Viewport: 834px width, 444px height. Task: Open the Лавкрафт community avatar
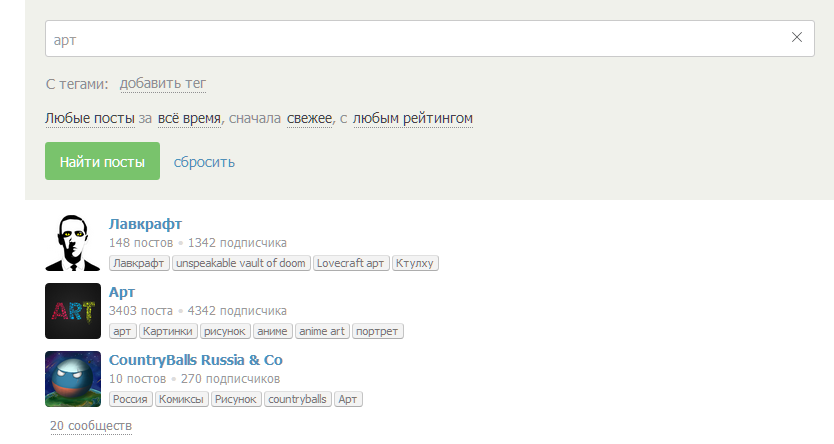pyautogui.click(x=73, y=243)
